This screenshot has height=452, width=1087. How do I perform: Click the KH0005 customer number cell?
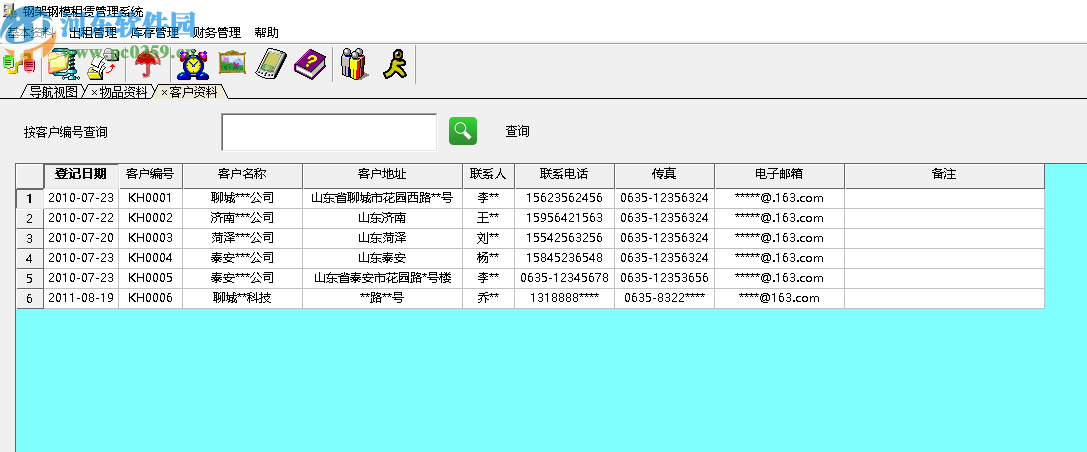coord(150,279)
